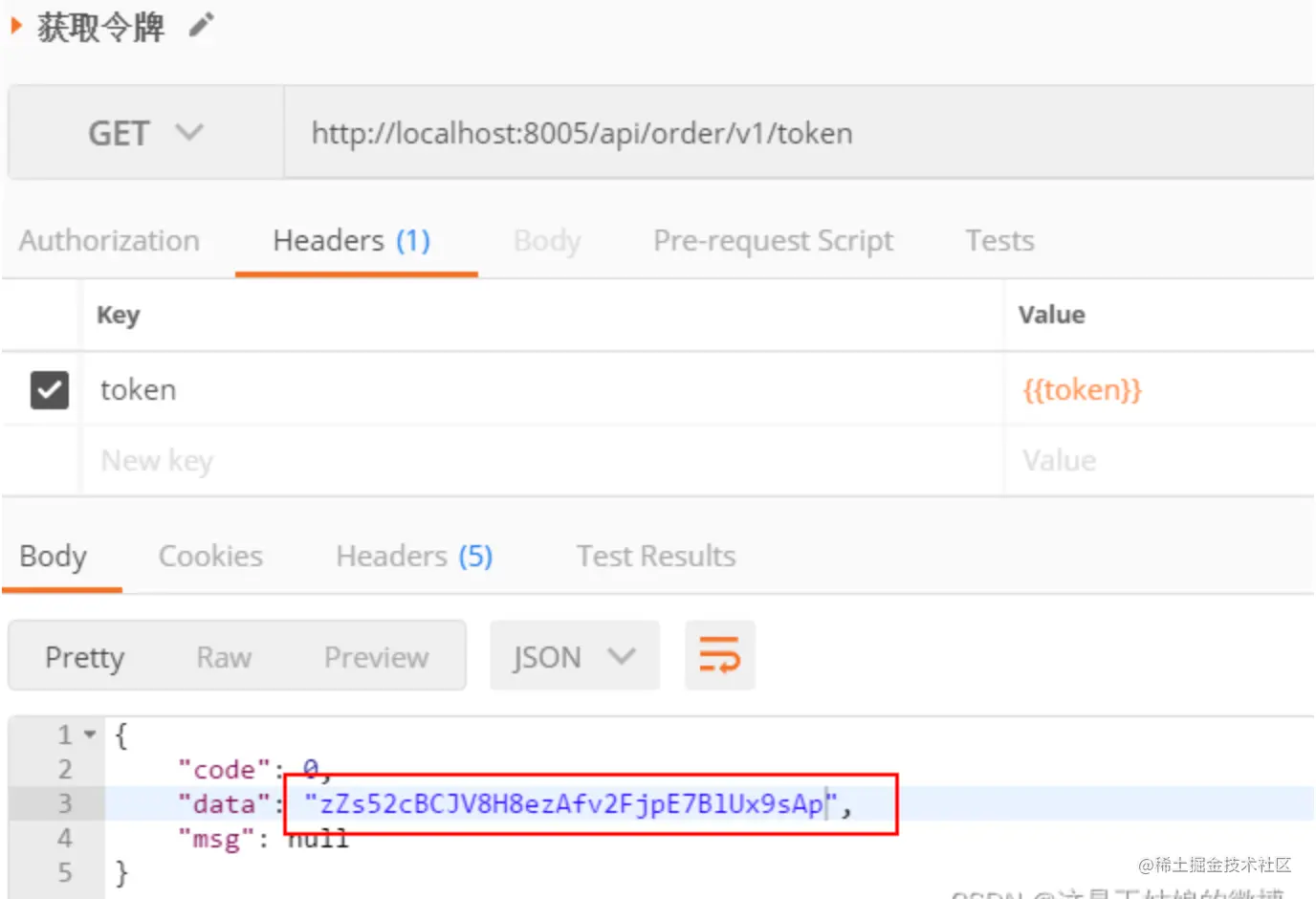The height and width of the screenshot is (899, 1316).
Task: Open the GET method dropdown
Action: coord(146,133)
